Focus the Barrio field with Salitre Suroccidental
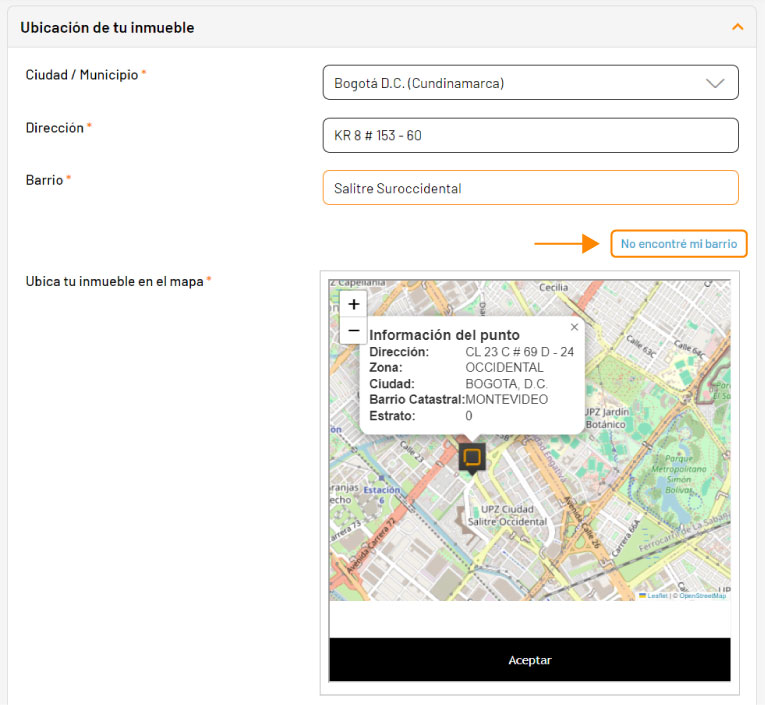The width and height of the screenshot is (765, 705). (x=530, y=188)
